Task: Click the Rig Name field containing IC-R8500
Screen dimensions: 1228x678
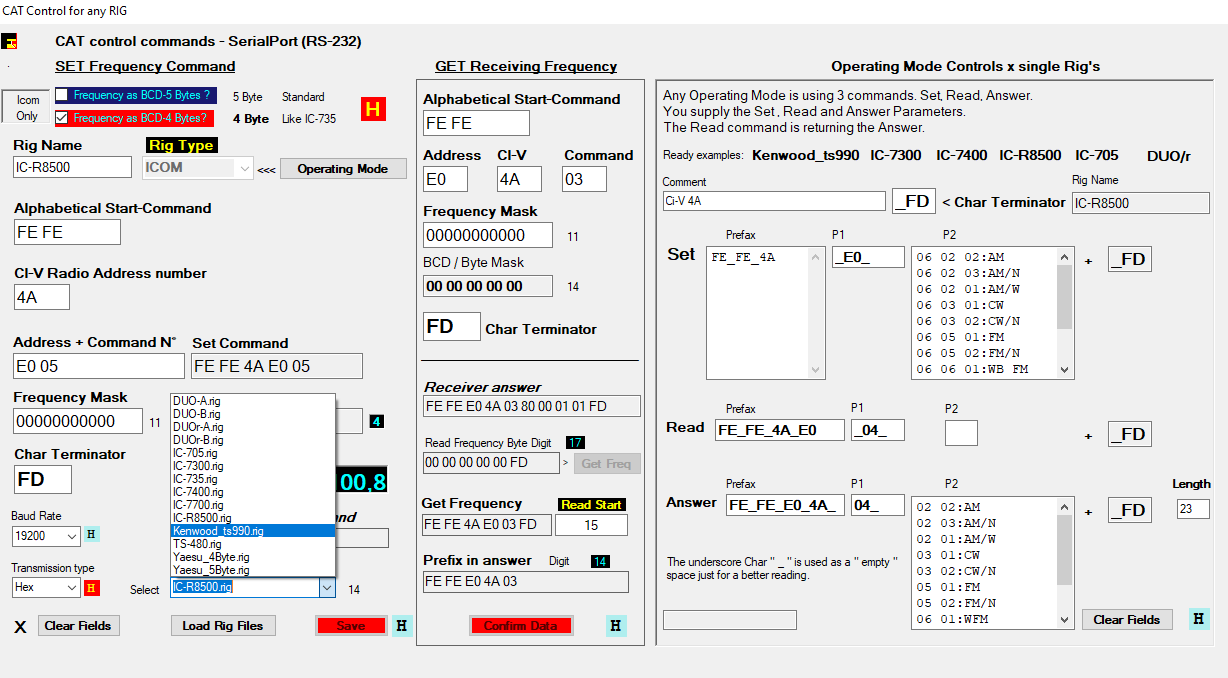Action: click(72, 167)
